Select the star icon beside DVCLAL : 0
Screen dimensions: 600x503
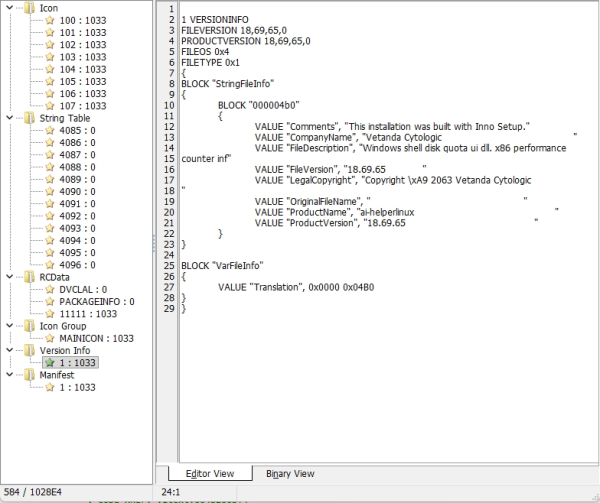(50, 289)
